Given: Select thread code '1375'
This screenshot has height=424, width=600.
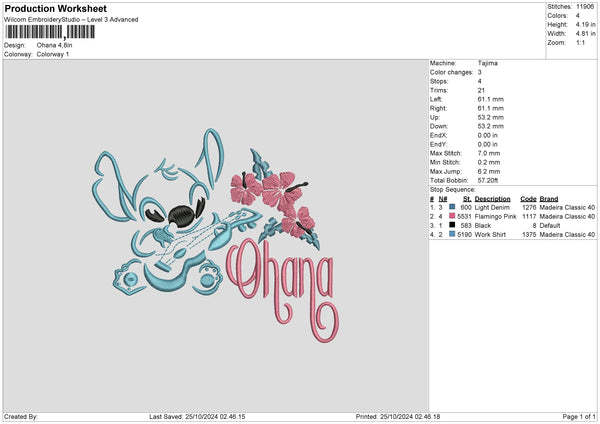Looking at the screenshot, I should pos(529,235).
